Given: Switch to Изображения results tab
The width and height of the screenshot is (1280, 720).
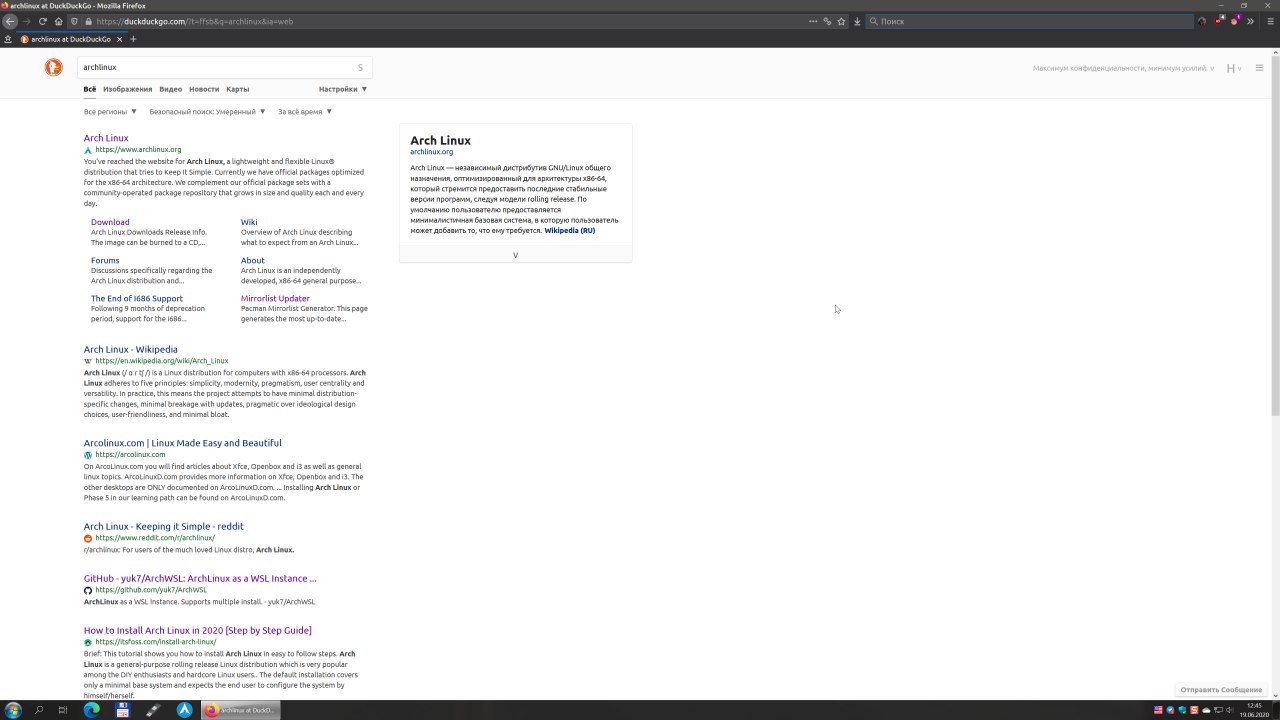Looking at the screenshot, I should (128, 89).
